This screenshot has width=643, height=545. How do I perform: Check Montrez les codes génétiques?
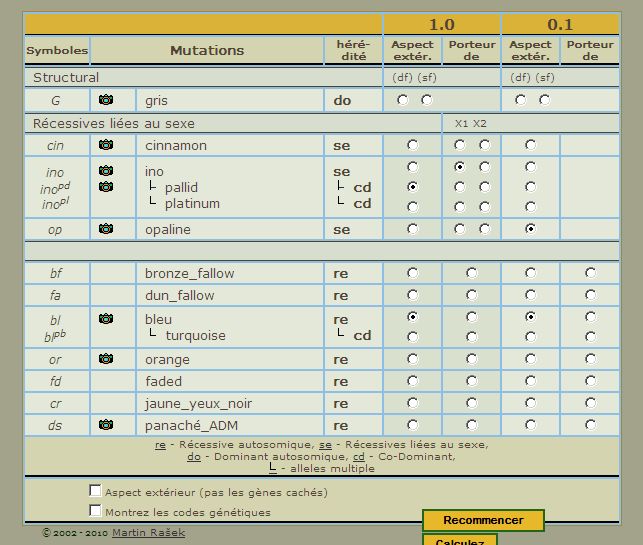point(95,511)
